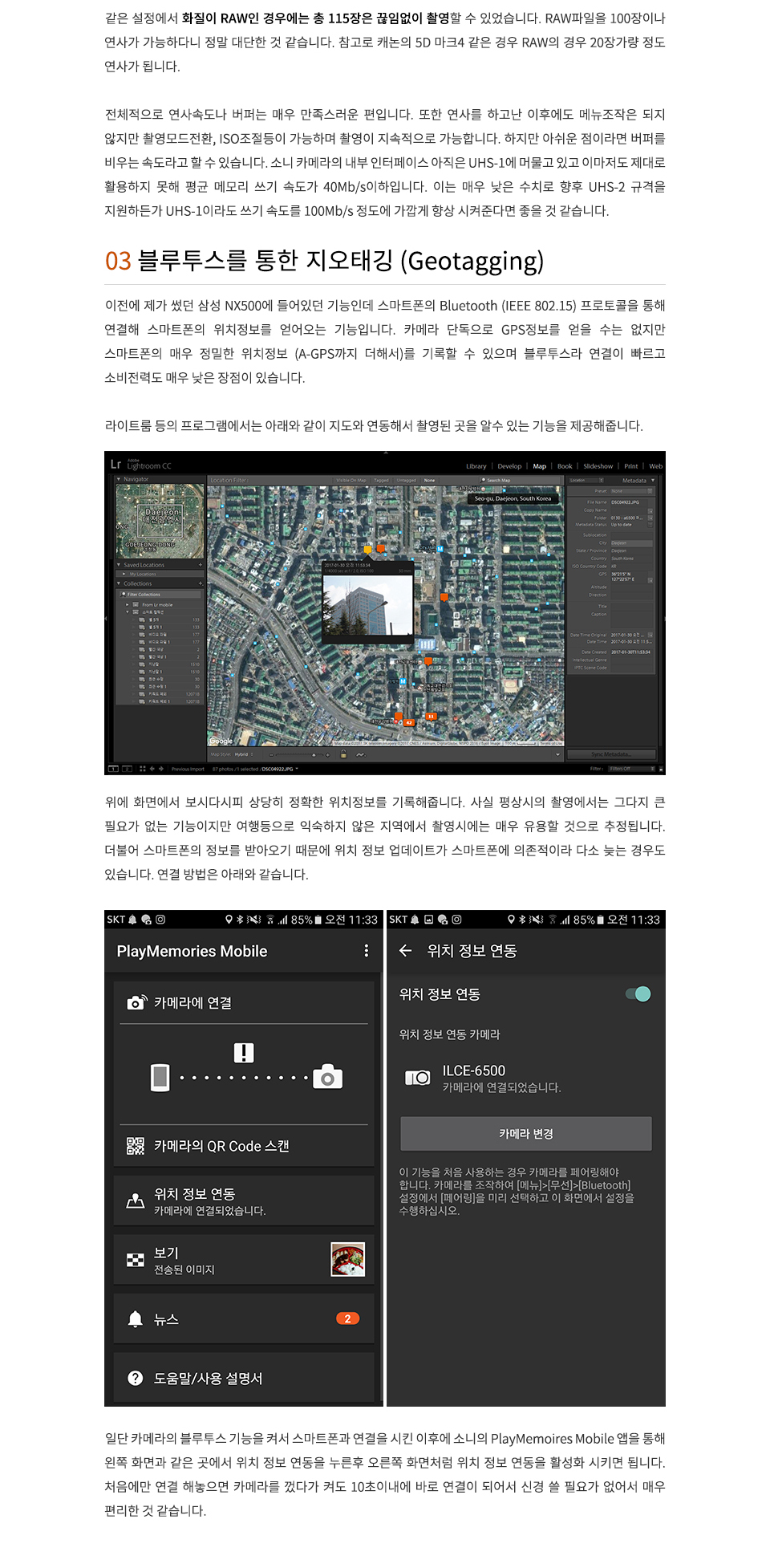Image resolution: width=770 pixels, height=1568 pixels.
Task: Tap the bell icon beside 뉴스
Action: click(136, 1319)
